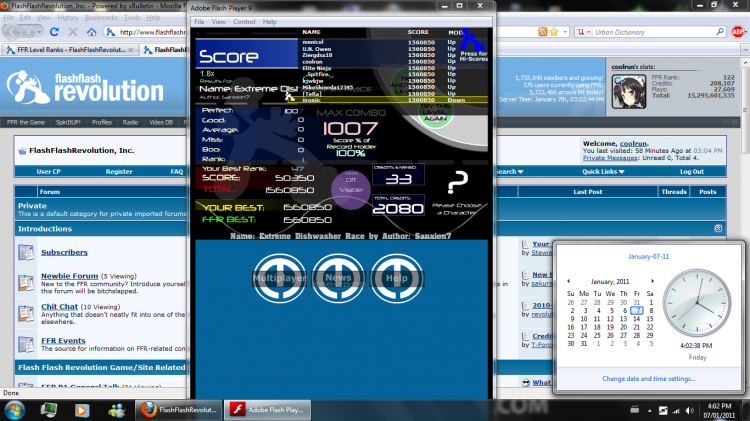Click January, 2011 calendar header
Image resolution: width=750 pixels, height=421 pixels.
(610, 281)
